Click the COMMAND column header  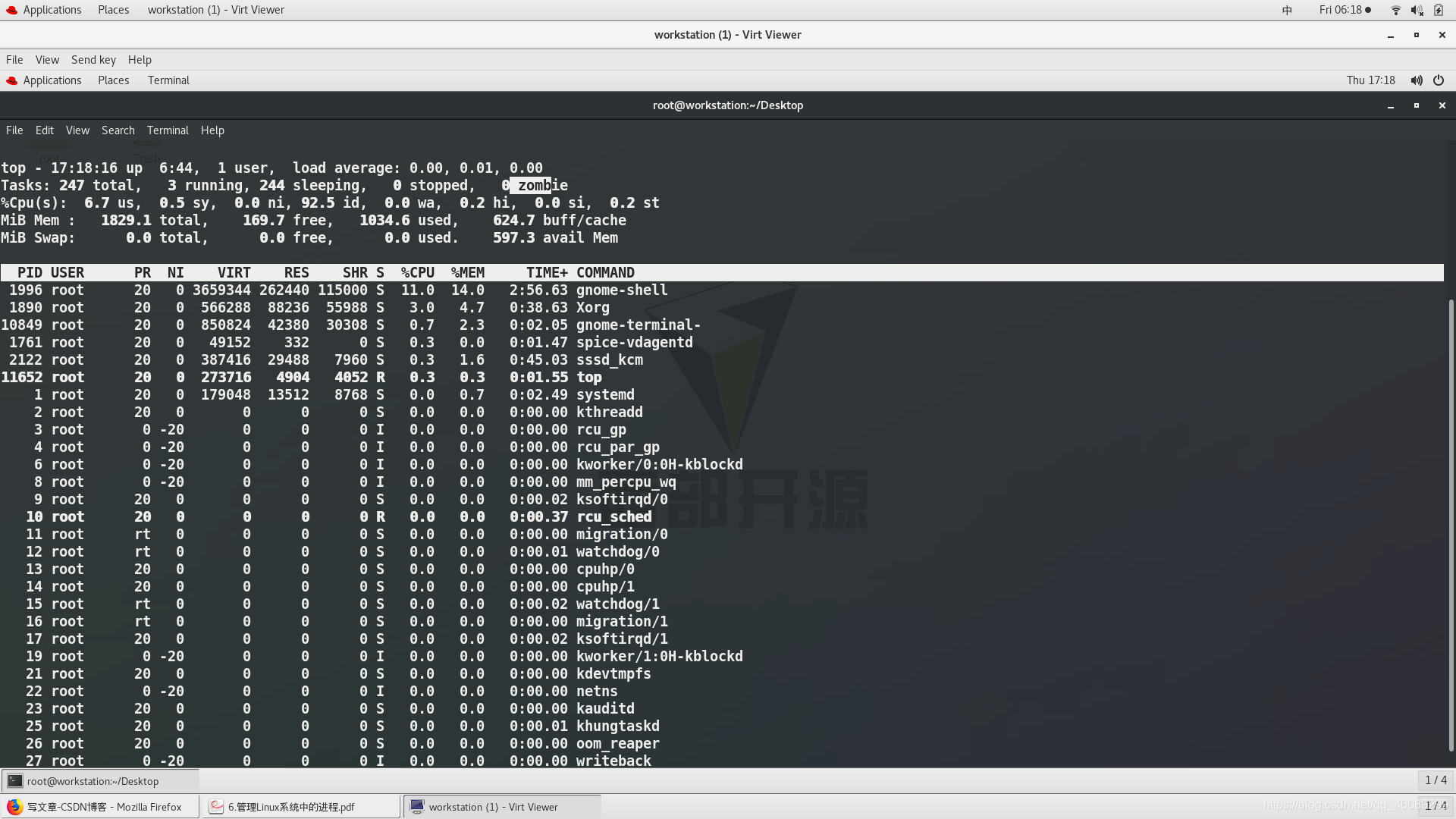click(x=605, y=273)
